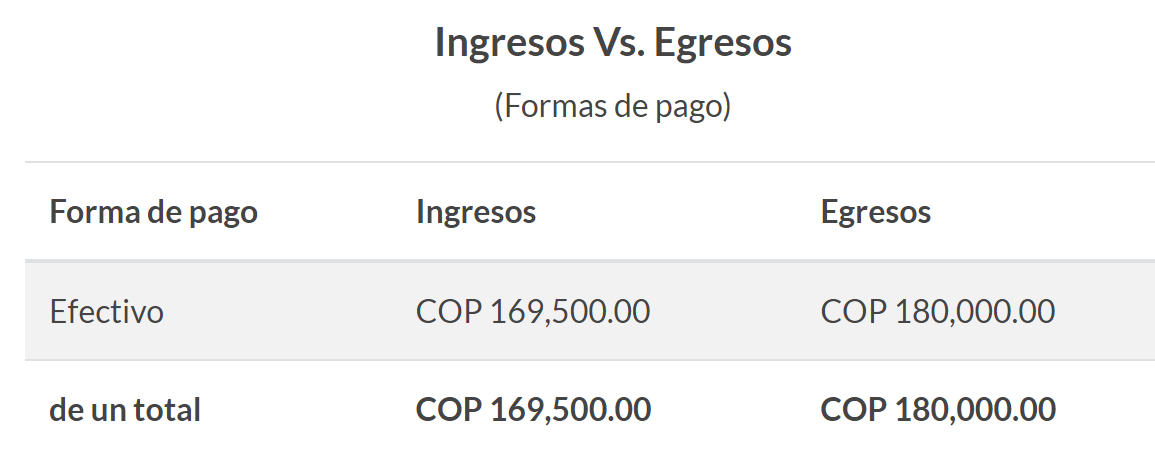Click the gray Efectivo row right of Egresos amount
This screenshot has width=1155, height=449.
pyautogui.click(x=1105, y=311)
